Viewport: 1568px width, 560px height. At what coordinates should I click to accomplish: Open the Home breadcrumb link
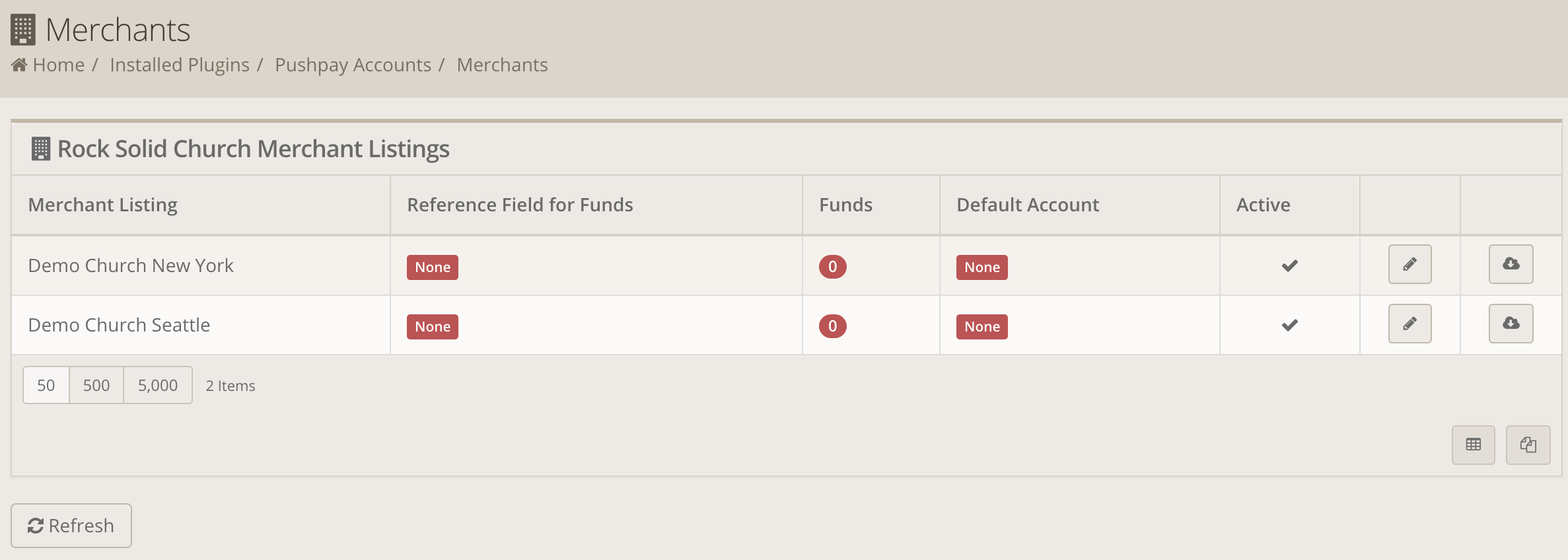coord(59,64)
